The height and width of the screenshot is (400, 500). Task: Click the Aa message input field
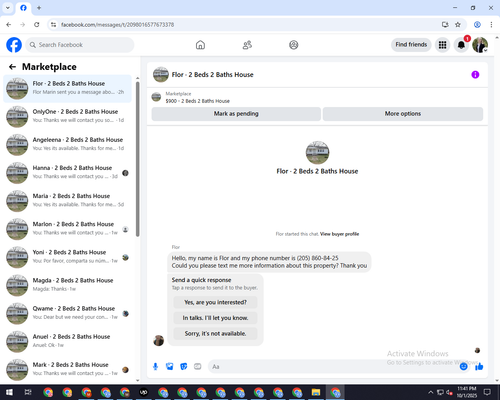tap(333, 367)
